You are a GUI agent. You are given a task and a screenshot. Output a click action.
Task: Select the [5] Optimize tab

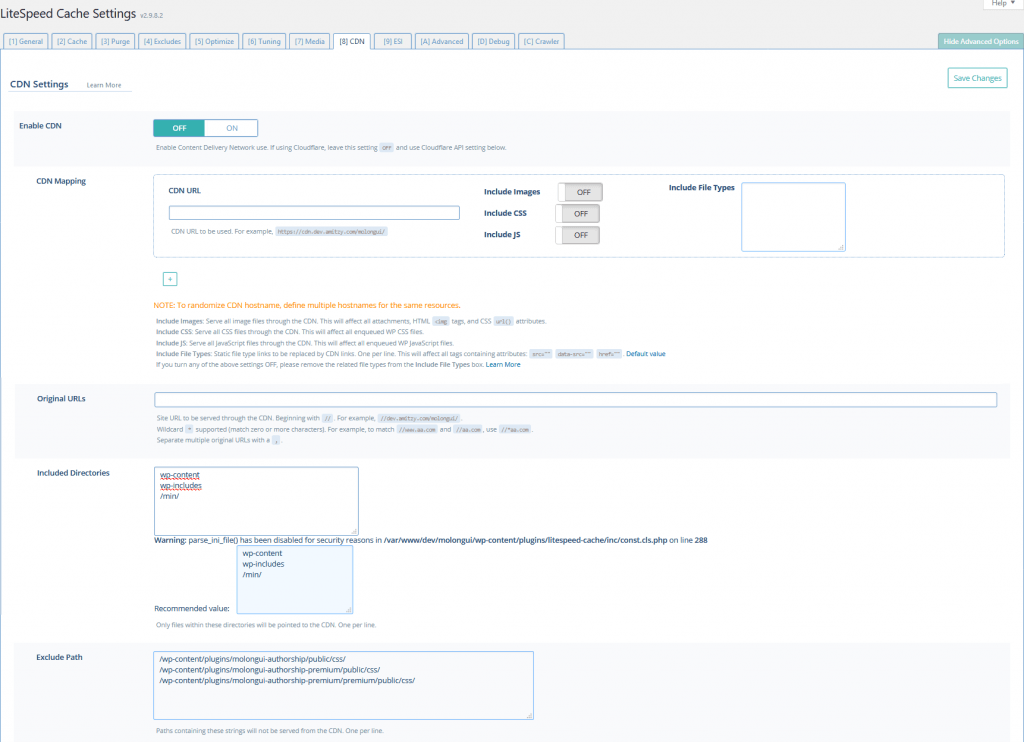tap(214, 41)
